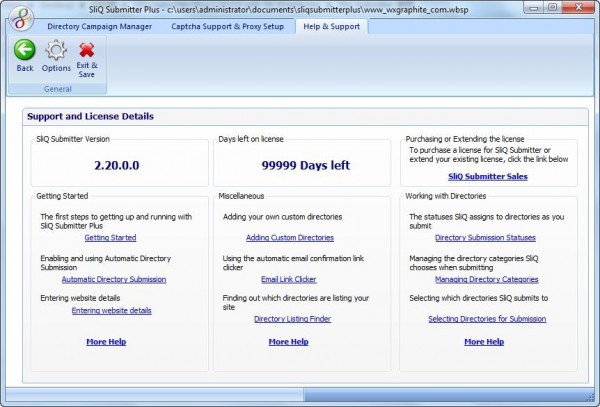Open Directory Submission Statuses link
Screen dimensions: 600x407
(x=485, y=238)
